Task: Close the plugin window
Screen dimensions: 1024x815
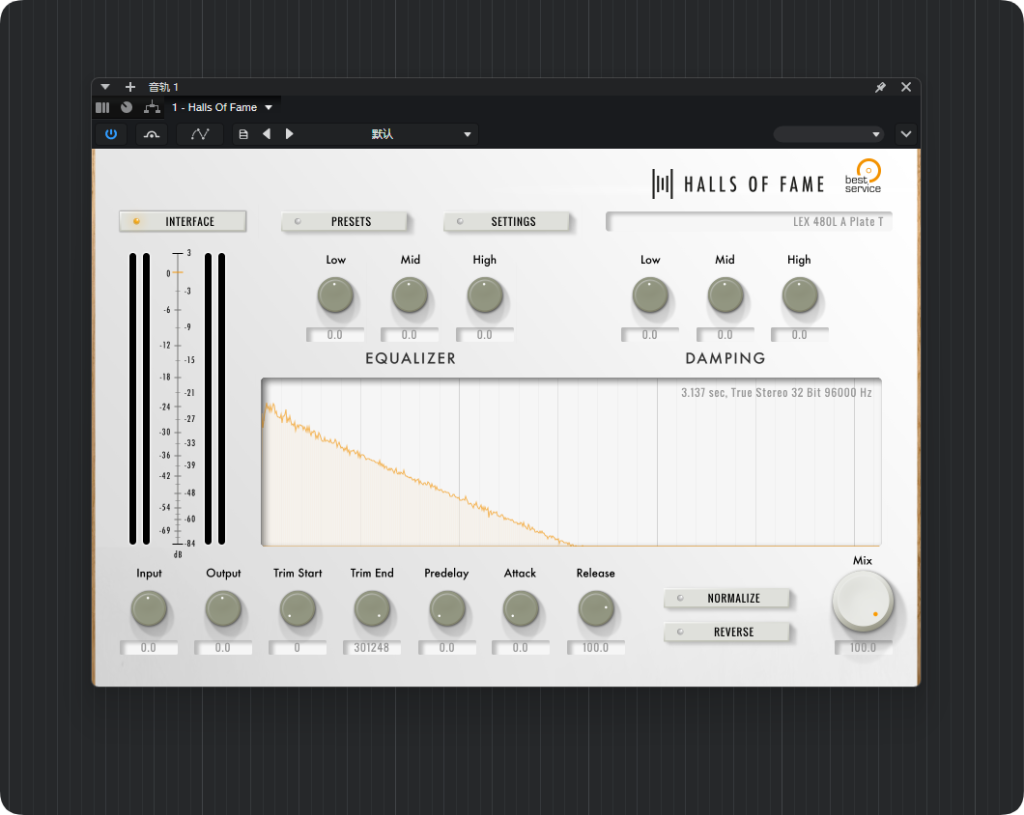Action: point(906,87)
